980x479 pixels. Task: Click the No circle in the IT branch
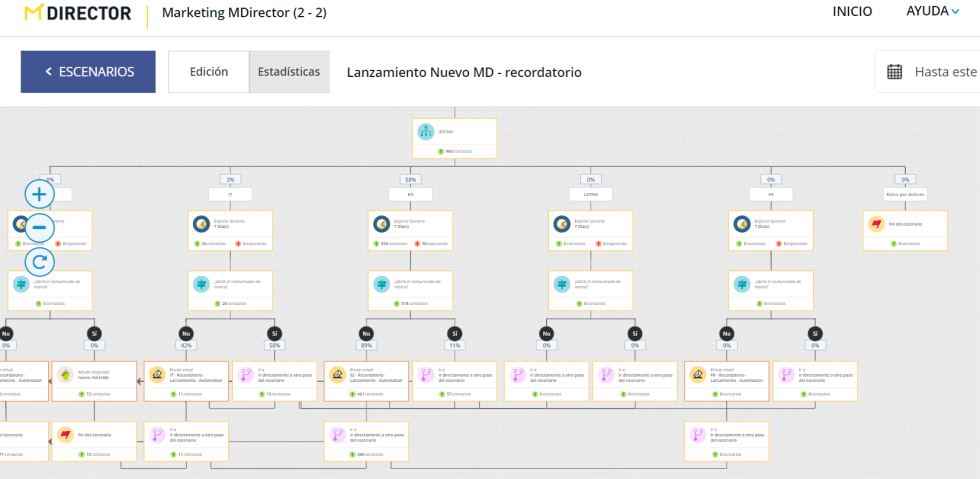click(186, 333)
